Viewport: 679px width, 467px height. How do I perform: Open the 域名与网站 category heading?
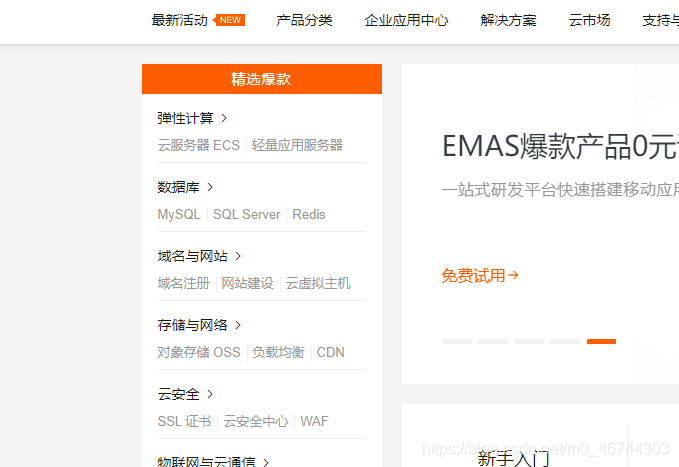pyautogui.click(x=192, y=256)
